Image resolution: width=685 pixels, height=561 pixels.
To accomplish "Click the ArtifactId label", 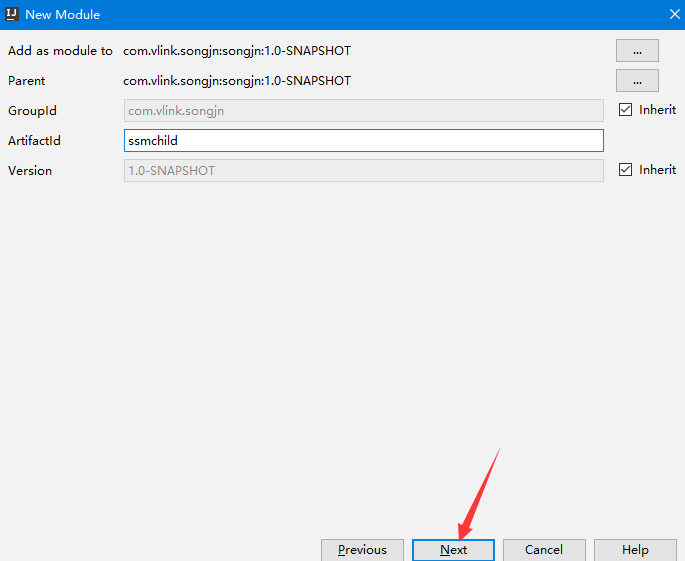I will tap(34, 141).
